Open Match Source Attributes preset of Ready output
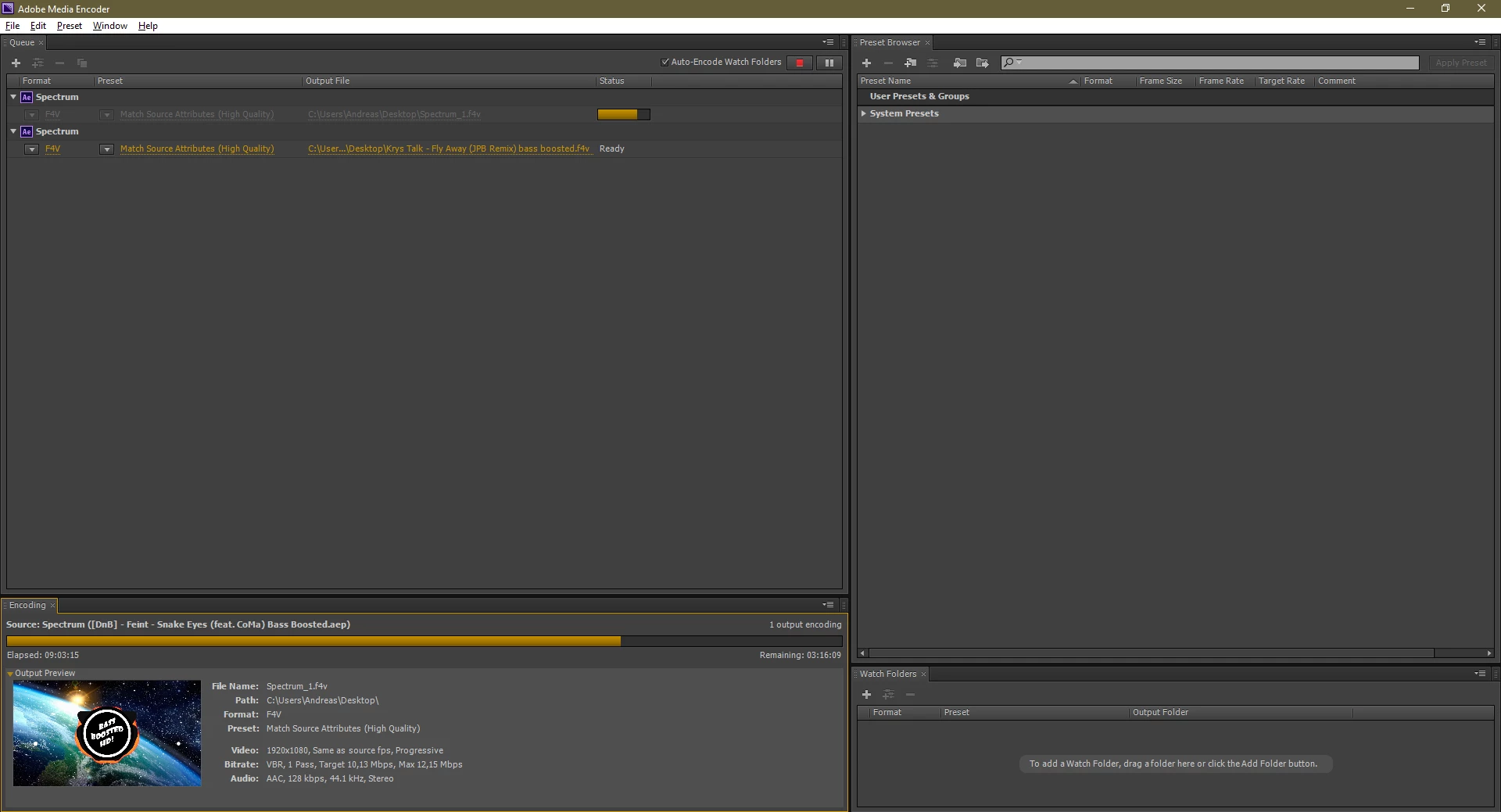1501x812 pixels. coord(197,148)
